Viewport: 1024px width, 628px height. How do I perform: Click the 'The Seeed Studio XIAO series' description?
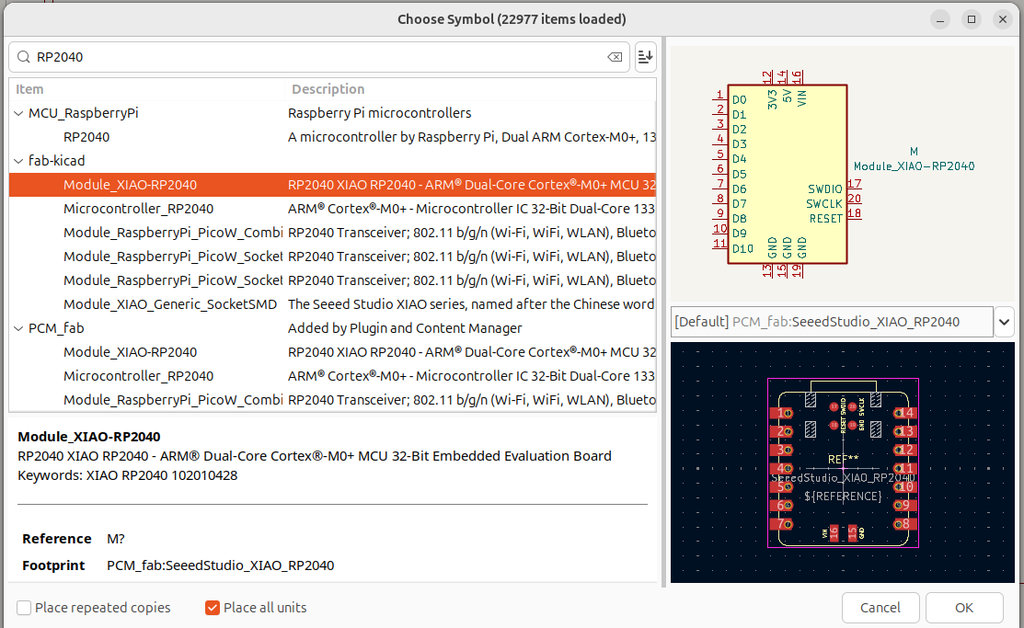click(x=471, y=304)
